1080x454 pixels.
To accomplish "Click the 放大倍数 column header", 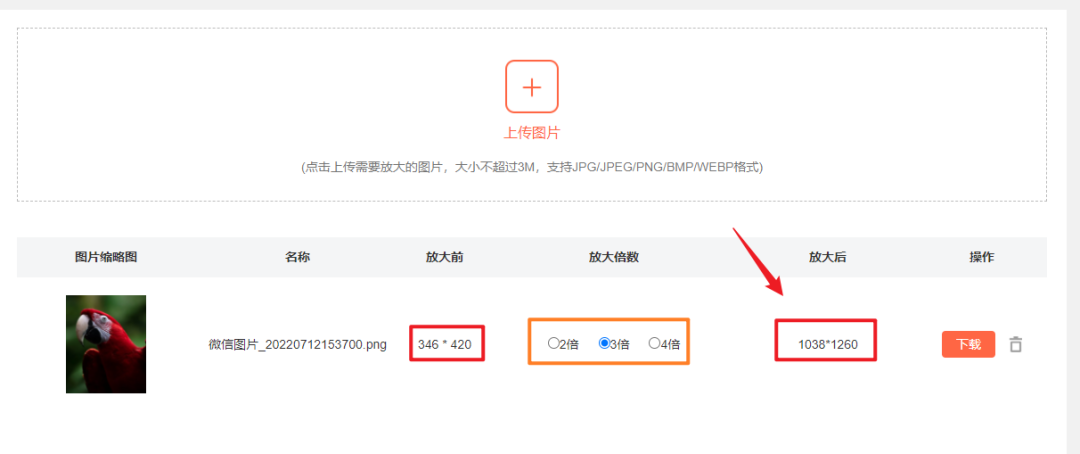I will pyautogui.click(x=614, y=257).
